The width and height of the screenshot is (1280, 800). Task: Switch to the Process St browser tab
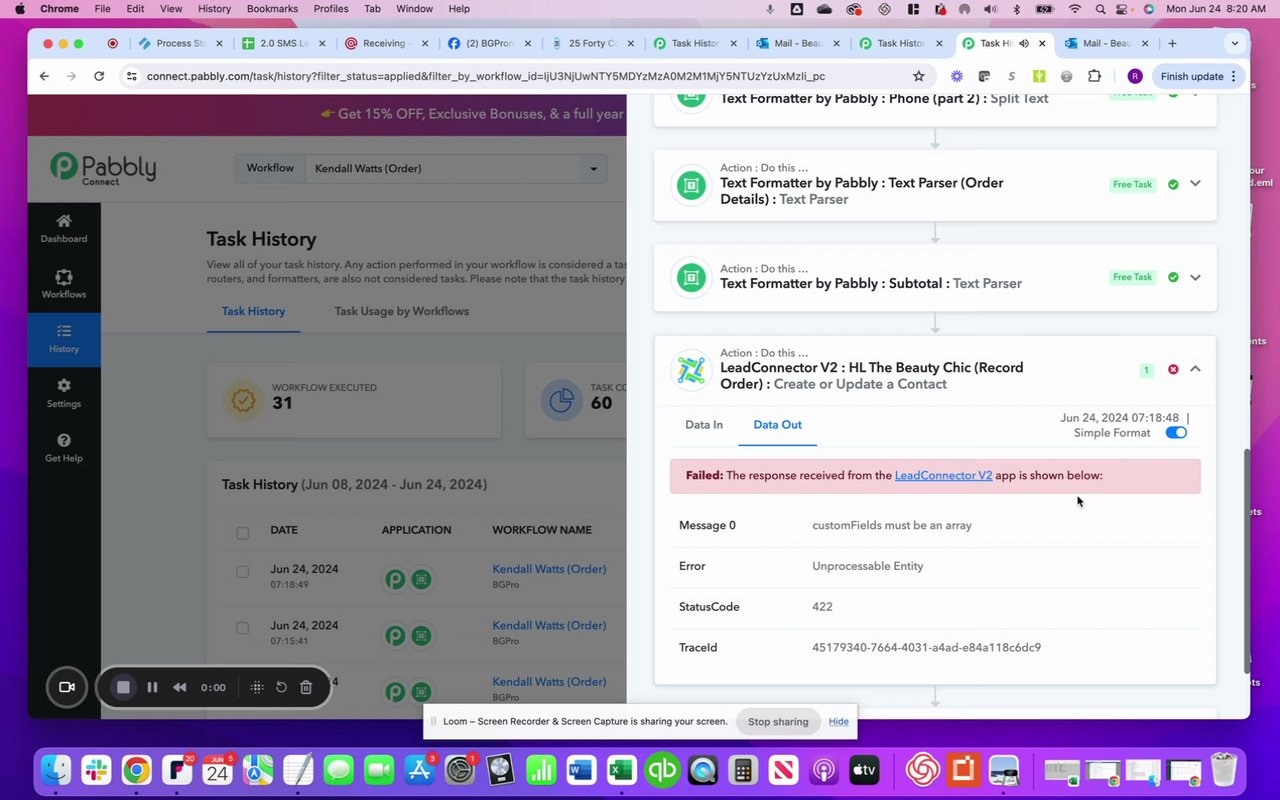click(179, 43)
